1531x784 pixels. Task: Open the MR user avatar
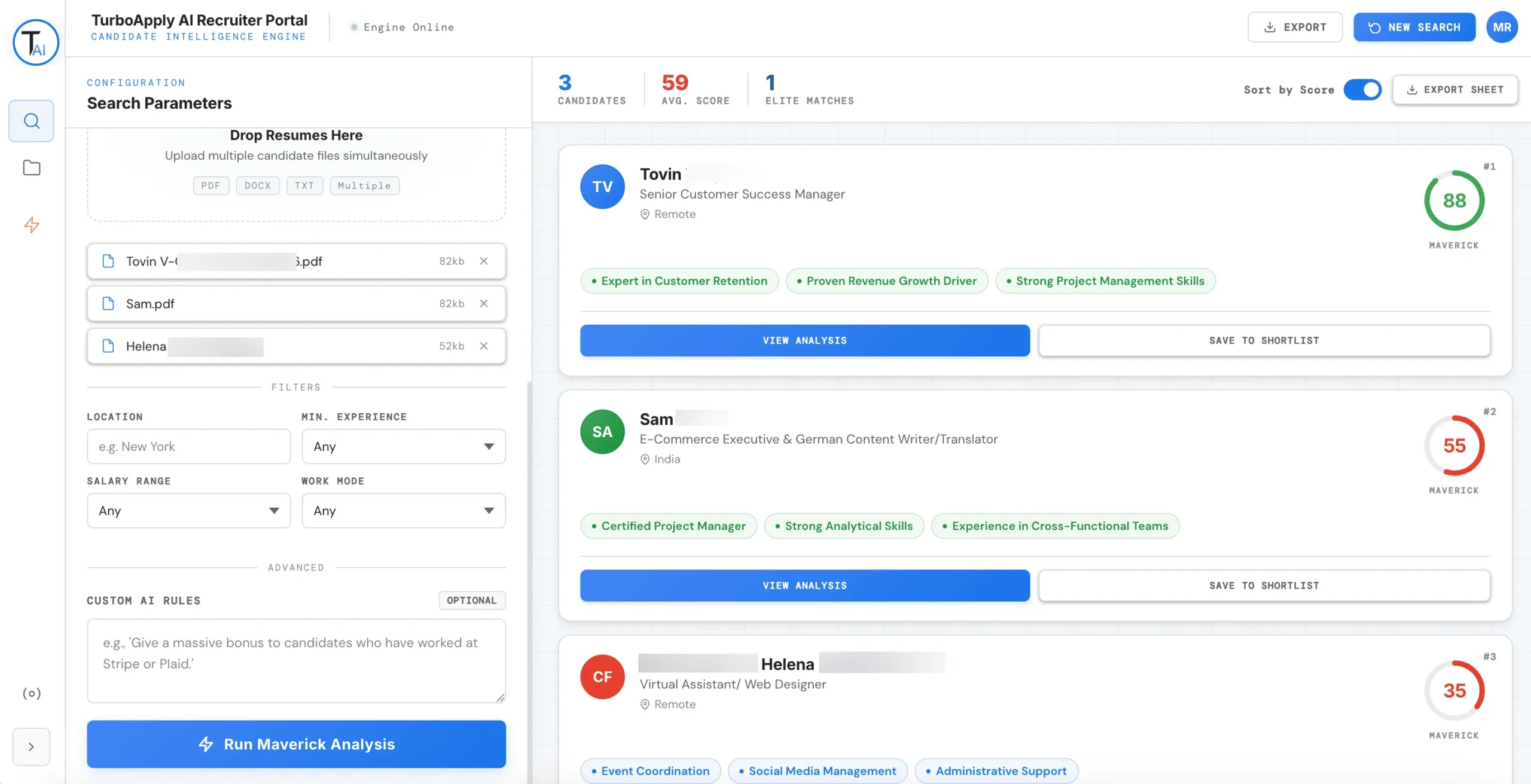pos(1502,28)
